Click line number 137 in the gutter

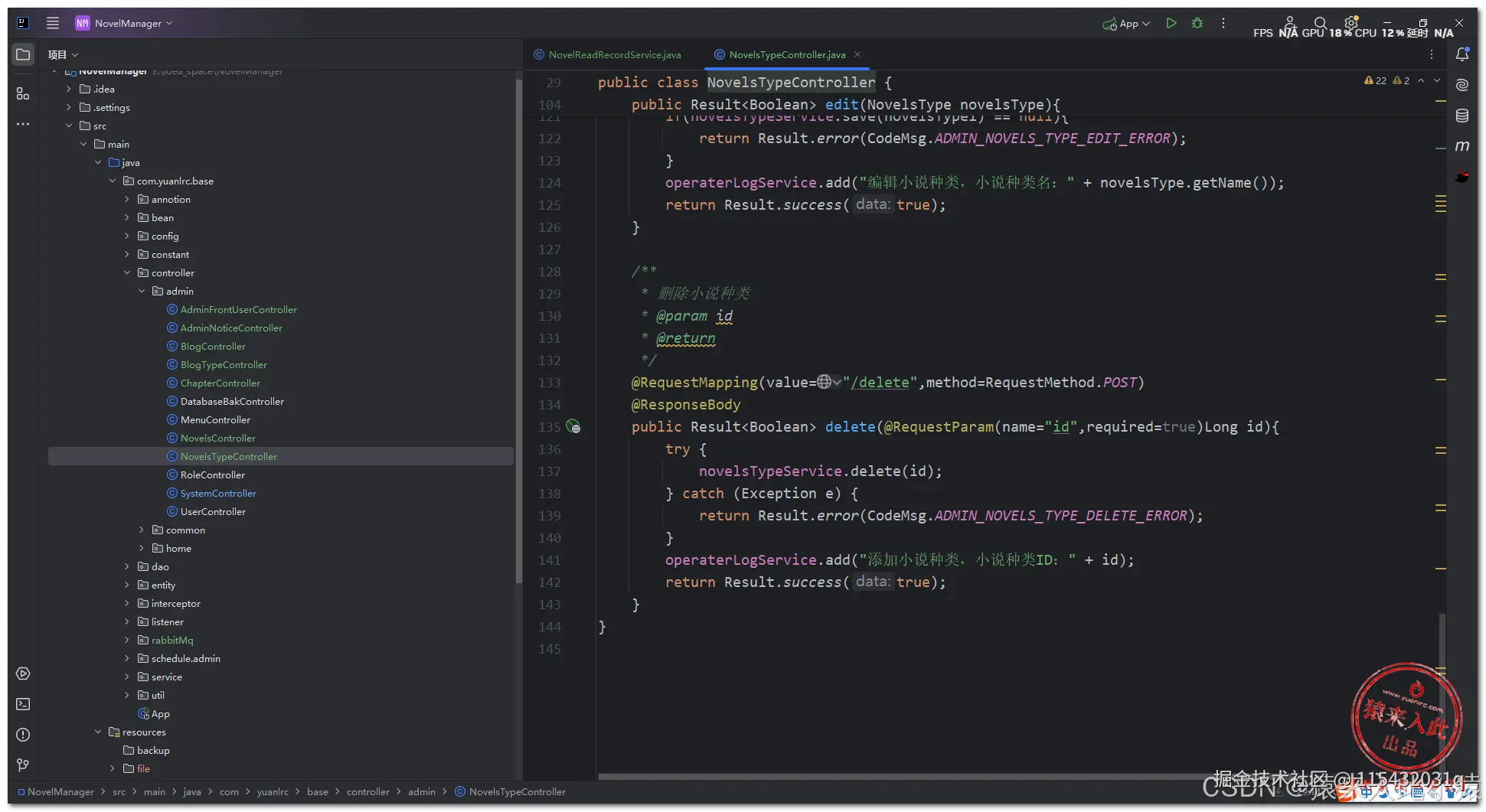(549, 471)
